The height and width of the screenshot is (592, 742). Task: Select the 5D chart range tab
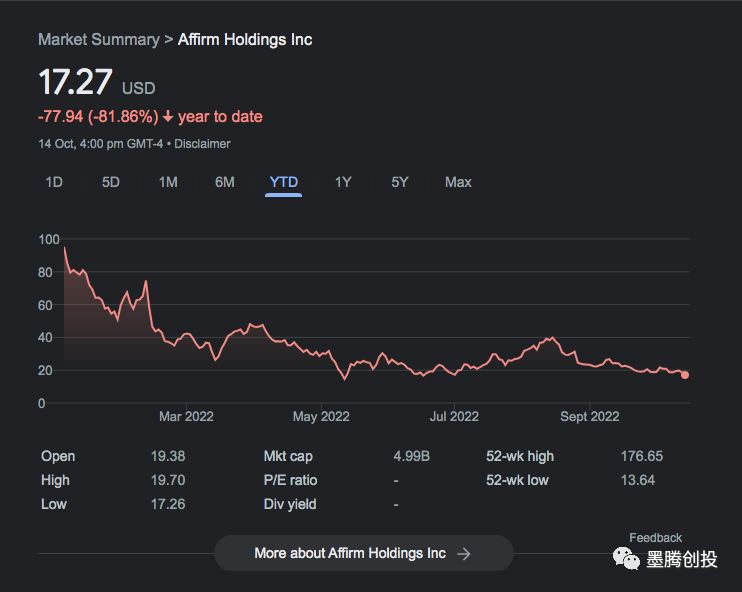tap(111, 182)
